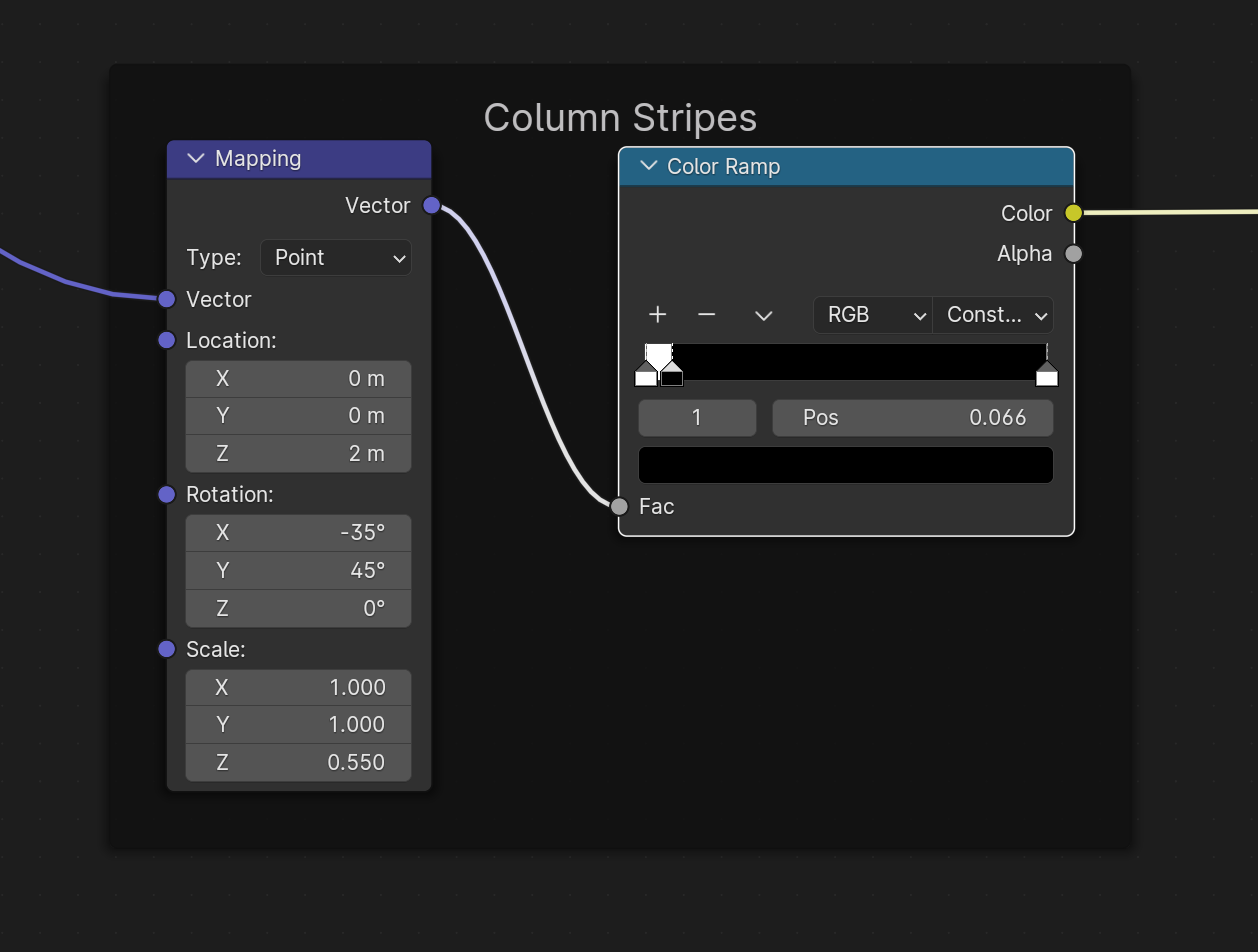Click the Column Stripes frame label
Viewport: 1258px width, 952px height.
[x=620, y=118]
